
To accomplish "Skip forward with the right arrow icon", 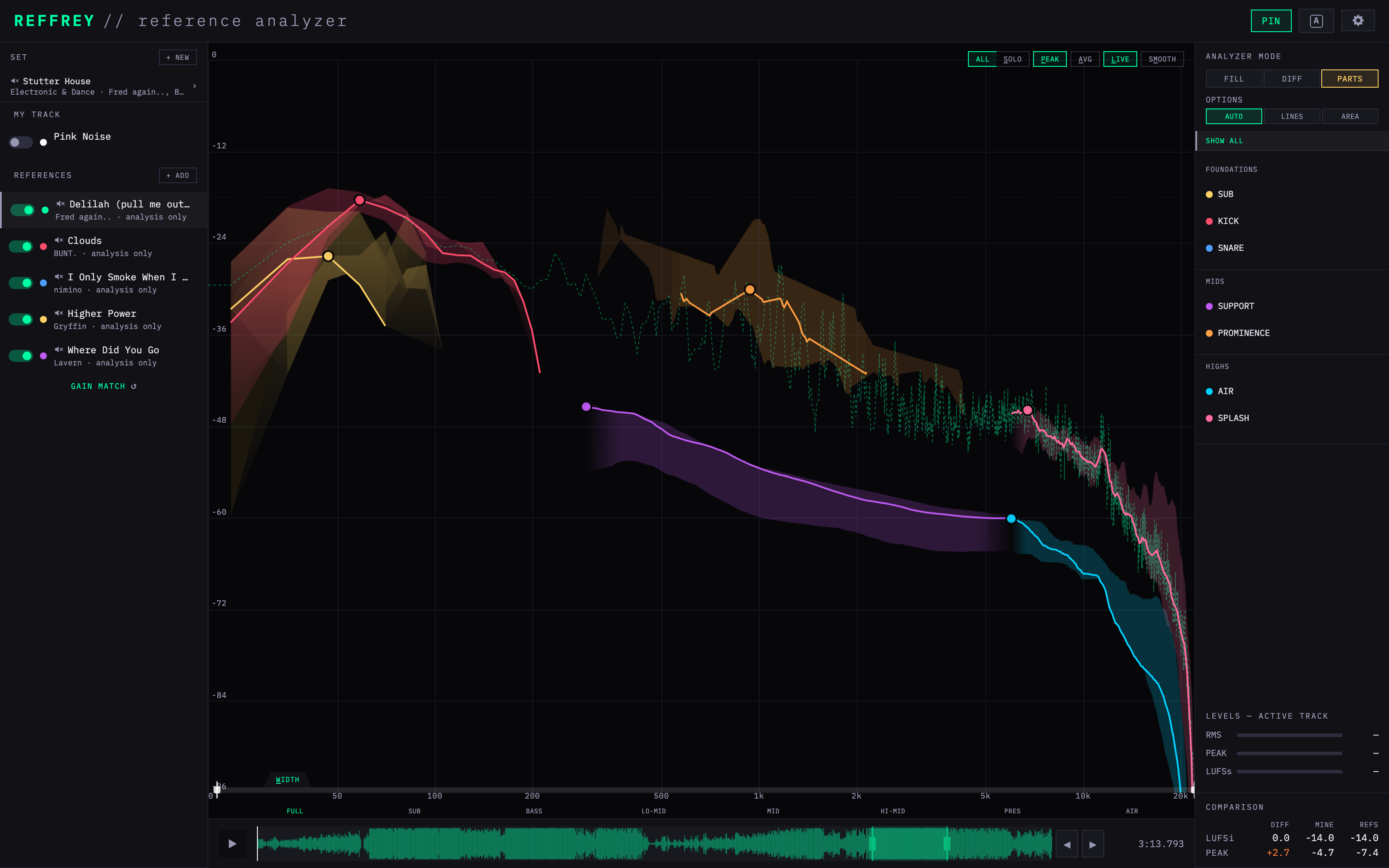I will [1093, 845].
